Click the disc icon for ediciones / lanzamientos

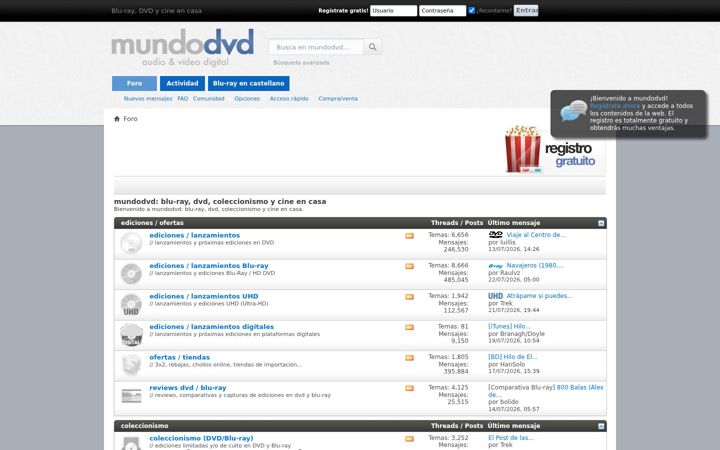point(131,243)
